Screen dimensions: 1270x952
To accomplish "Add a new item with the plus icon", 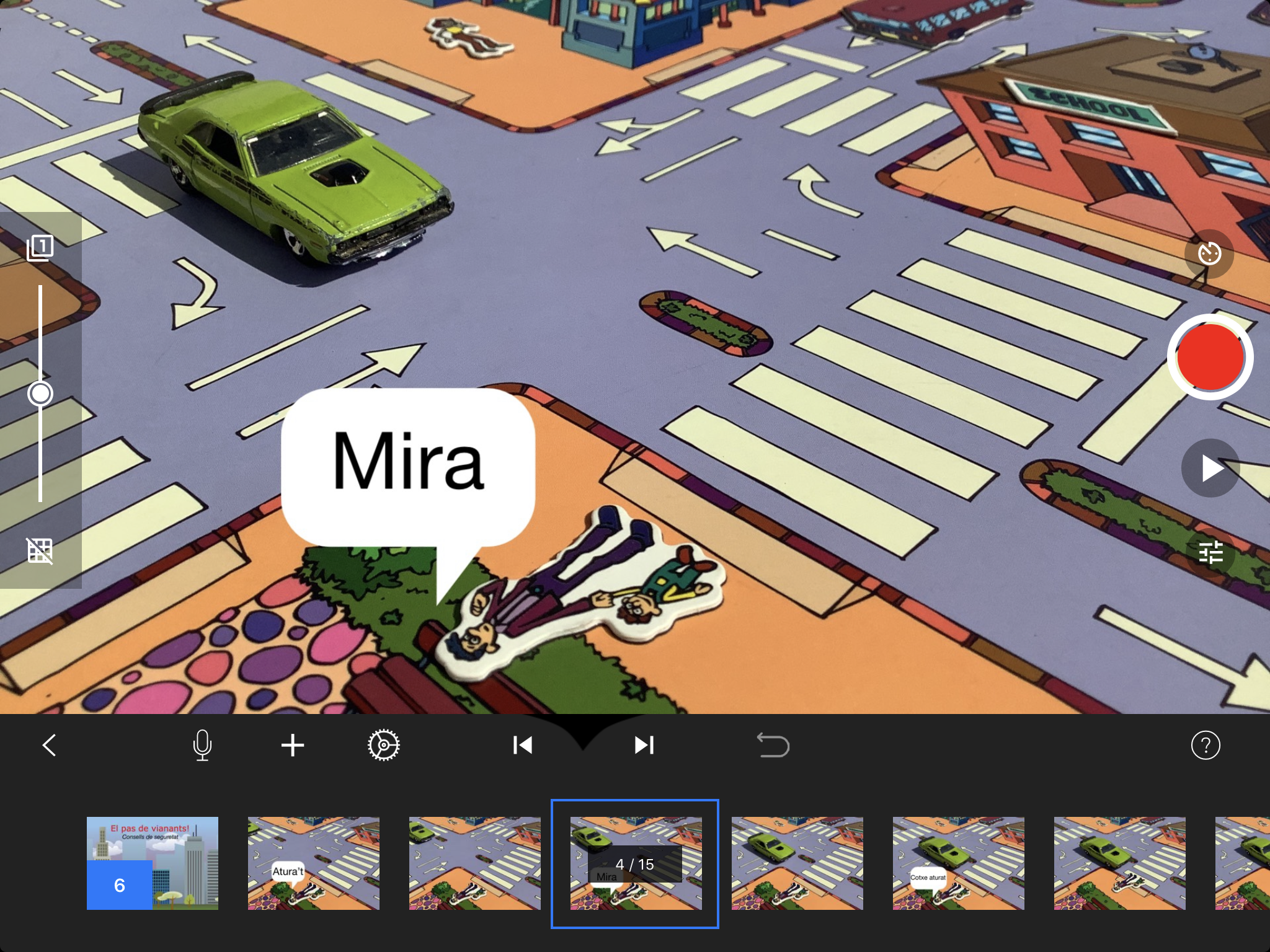I will coord(293,745).
